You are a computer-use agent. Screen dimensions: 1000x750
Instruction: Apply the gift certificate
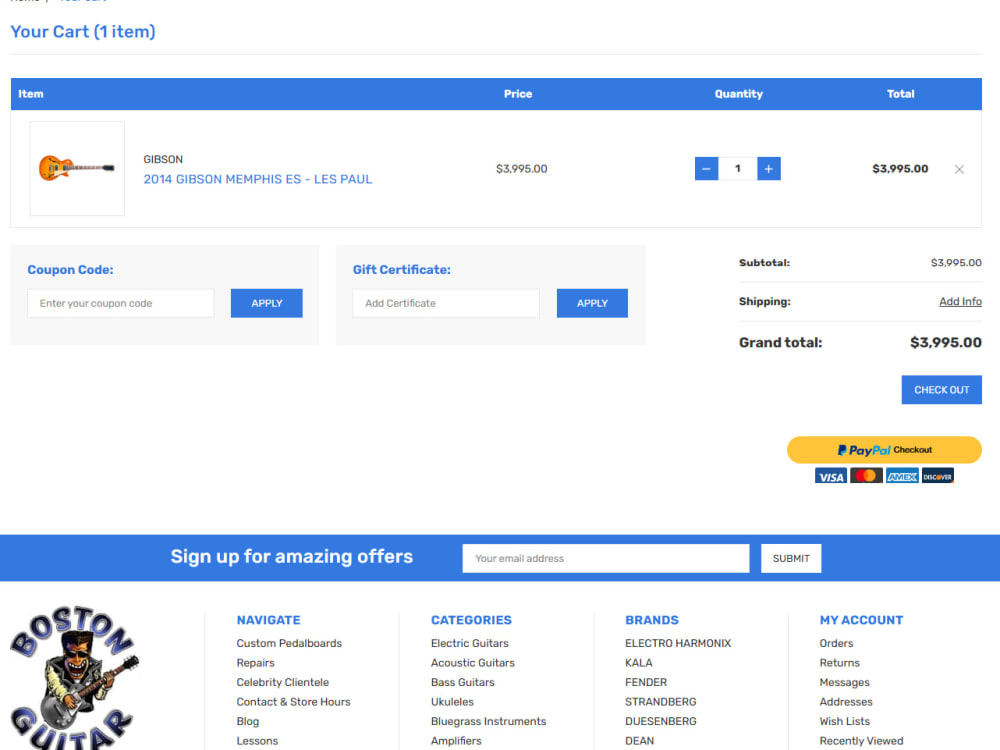[x=592, y=304]
